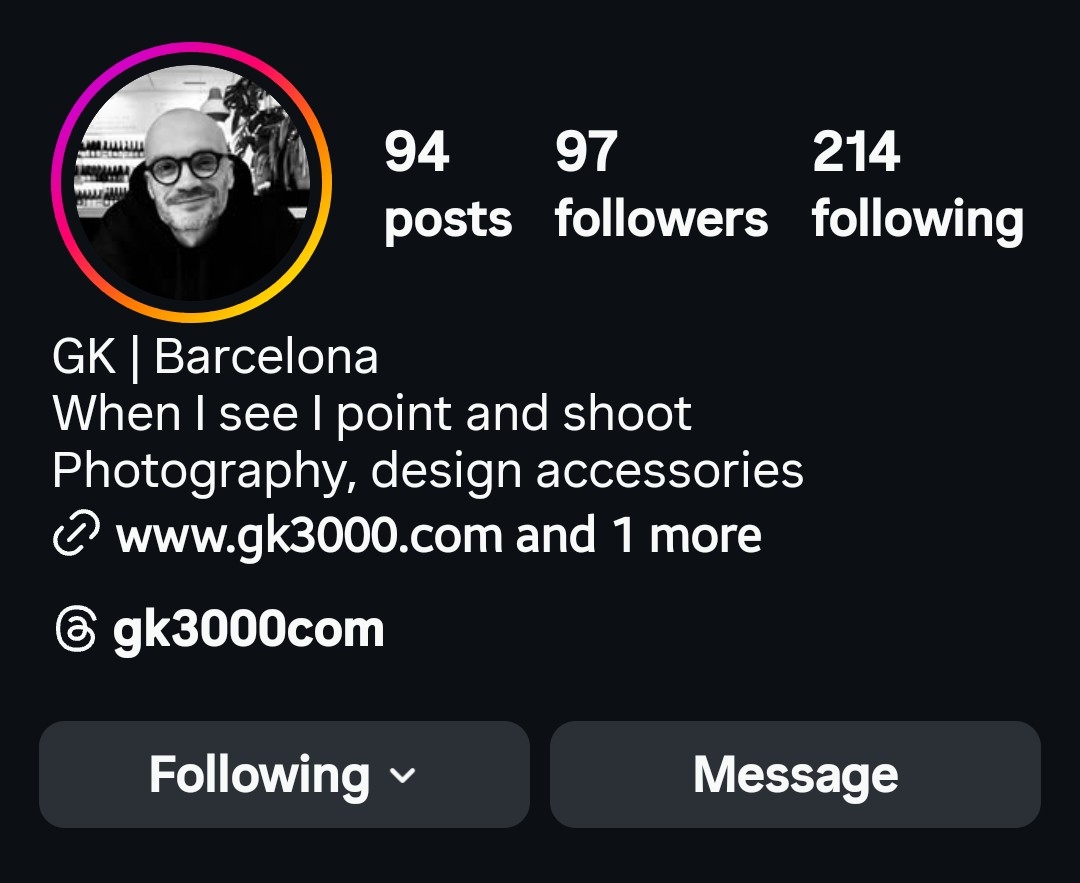Select the "followers" label text
The width and height of the screenshot is (1080, 883).
[661, 218]
